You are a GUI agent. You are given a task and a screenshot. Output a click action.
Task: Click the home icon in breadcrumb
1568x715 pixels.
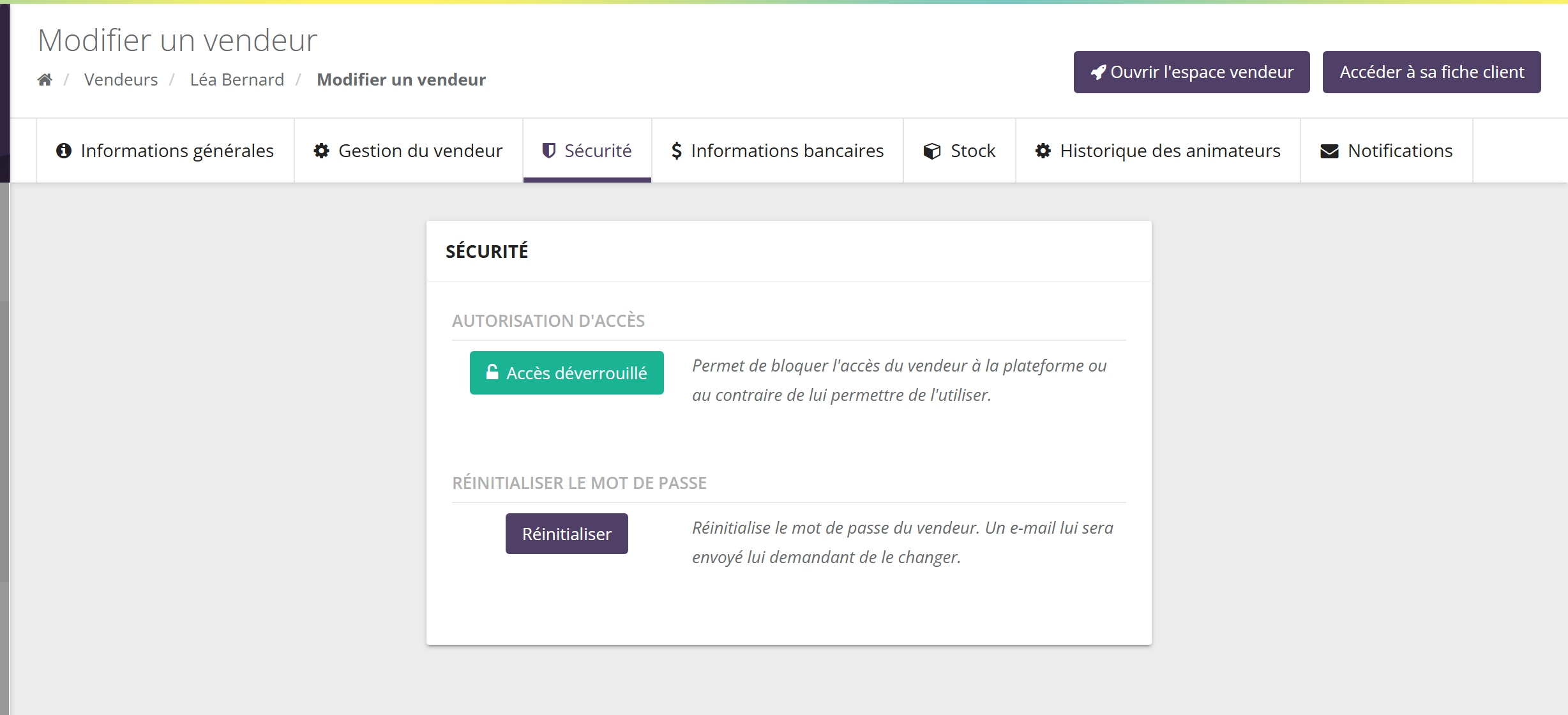(x=45, y=80)
